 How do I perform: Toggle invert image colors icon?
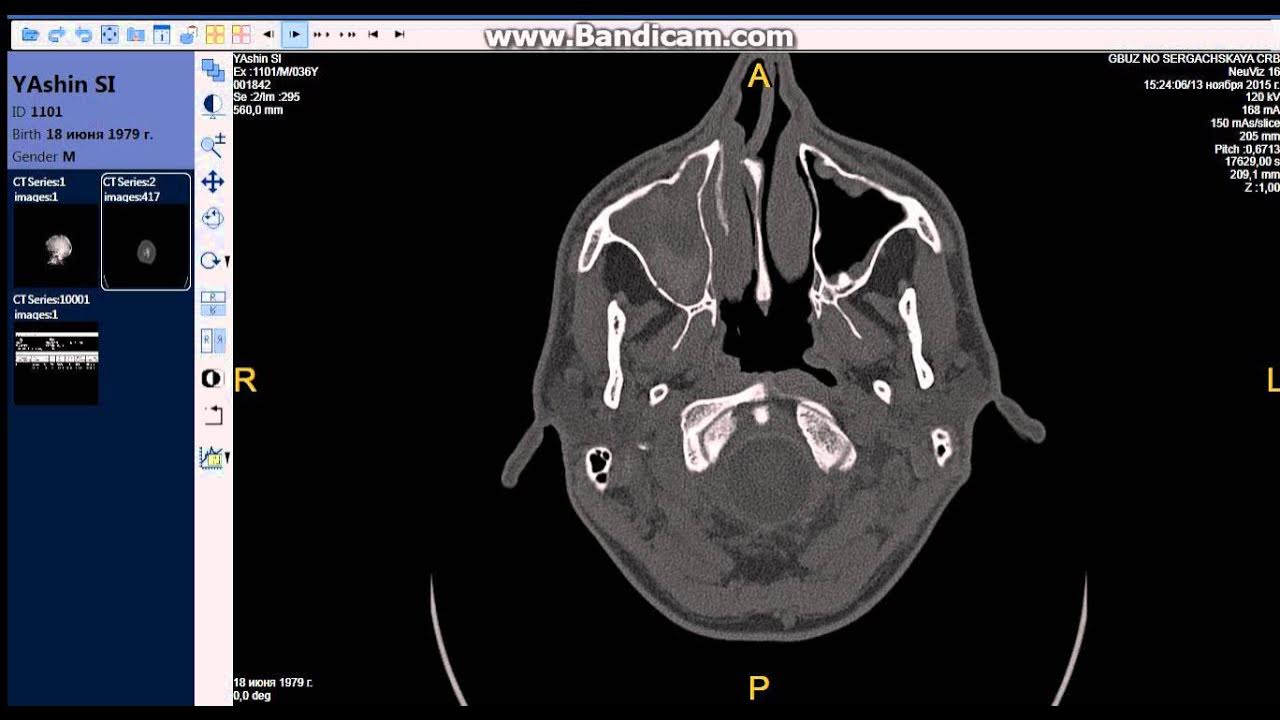(x=213, y=378)
